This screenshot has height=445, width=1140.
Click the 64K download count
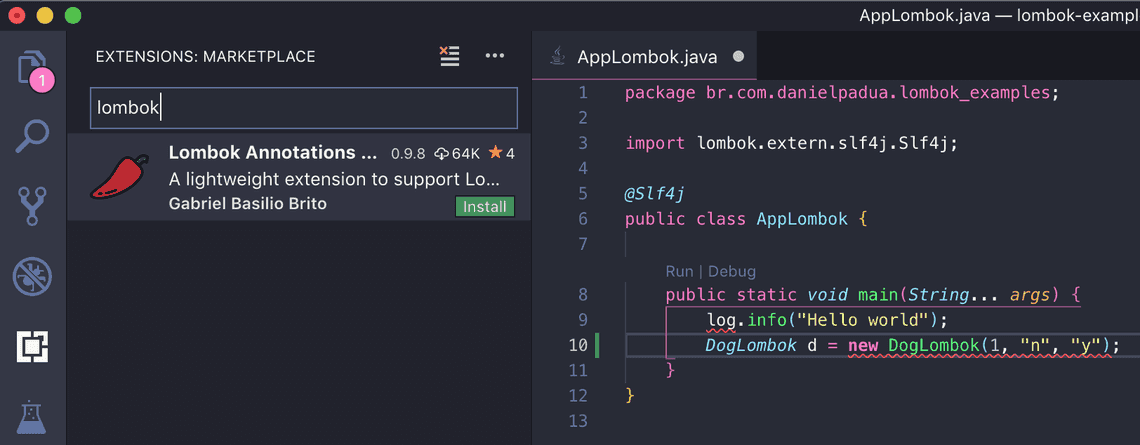coord(457,153)
